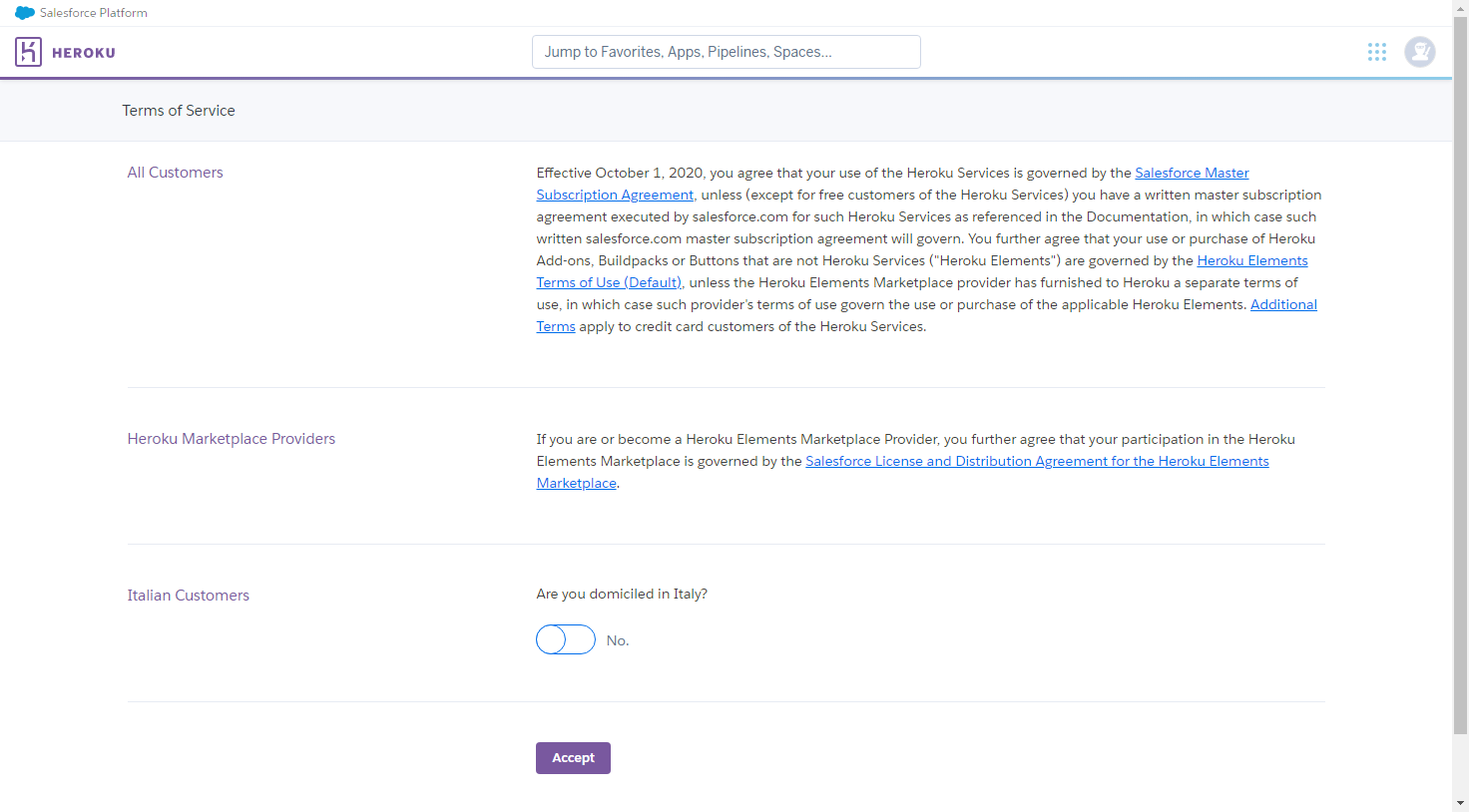This screenshot has height=812, width=1469.
Task: Click the Italian Customers section heading
Action: click(189, 596)
